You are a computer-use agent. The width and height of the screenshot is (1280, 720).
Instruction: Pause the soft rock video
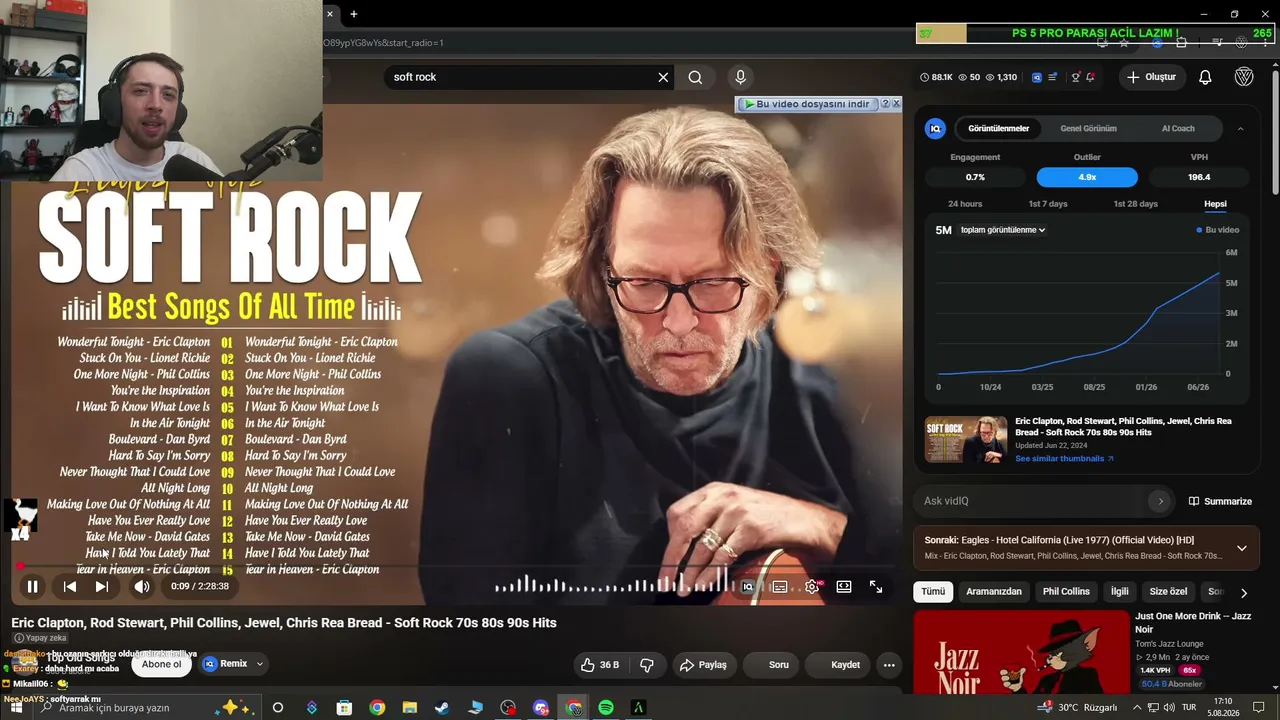(32, 587)
